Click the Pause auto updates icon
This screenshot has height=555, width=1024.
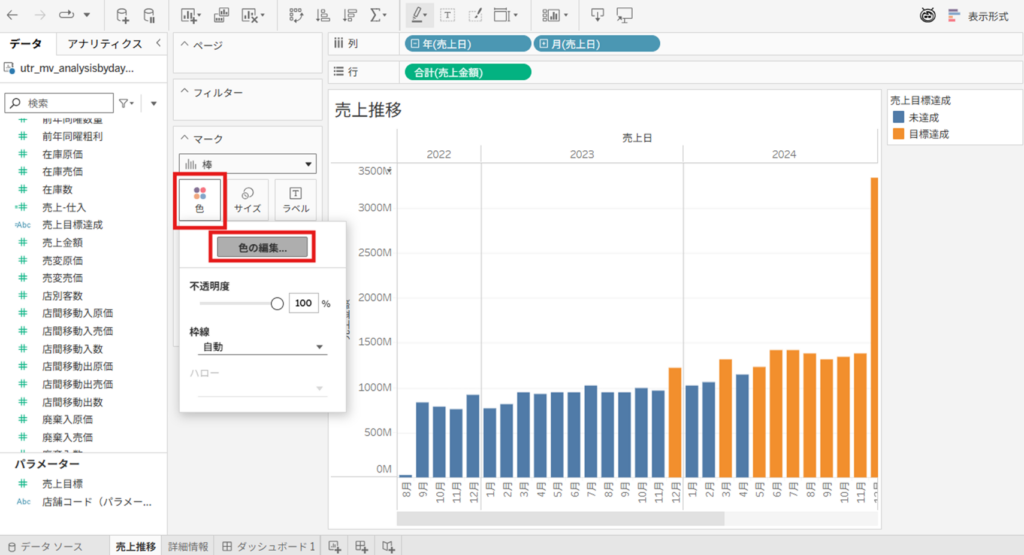tap(150, 15)
